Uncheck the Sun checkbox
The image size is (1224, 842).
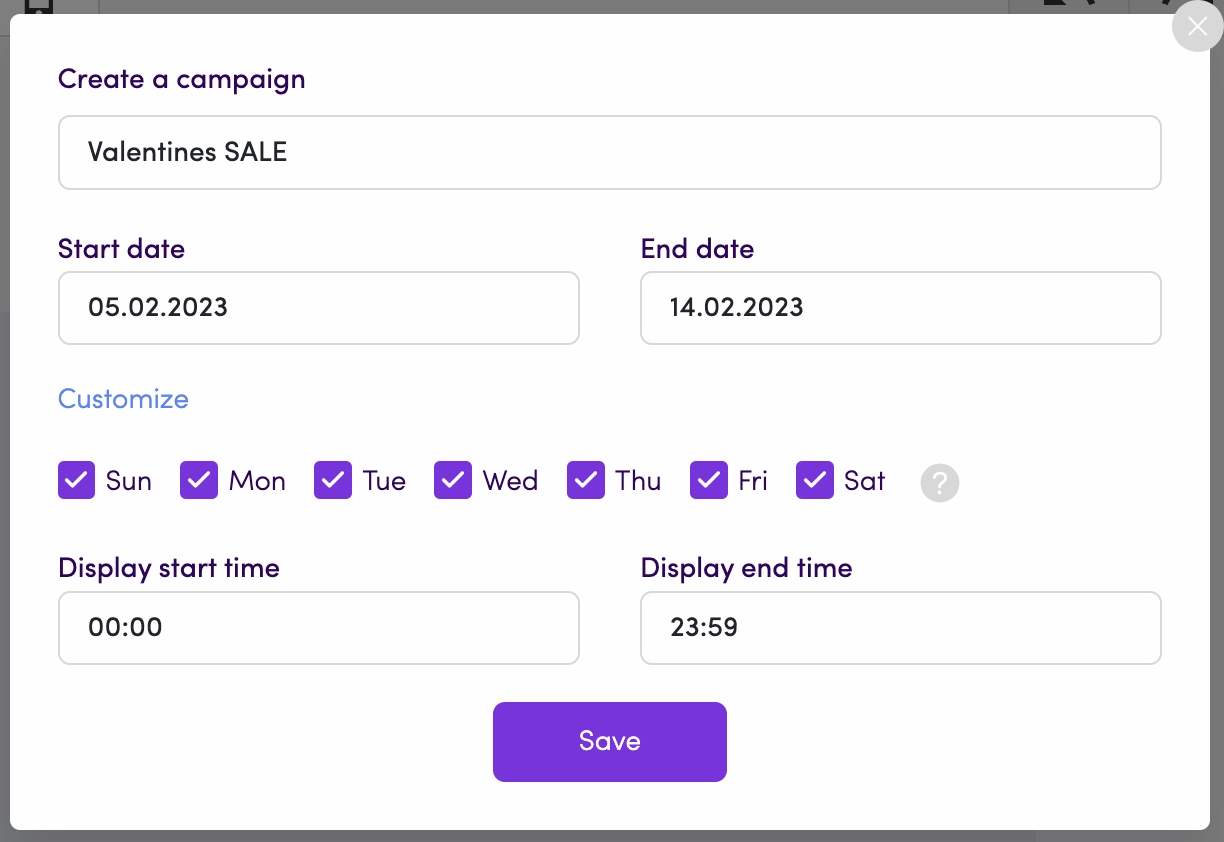pyautogui.click(x=76, y=481)
